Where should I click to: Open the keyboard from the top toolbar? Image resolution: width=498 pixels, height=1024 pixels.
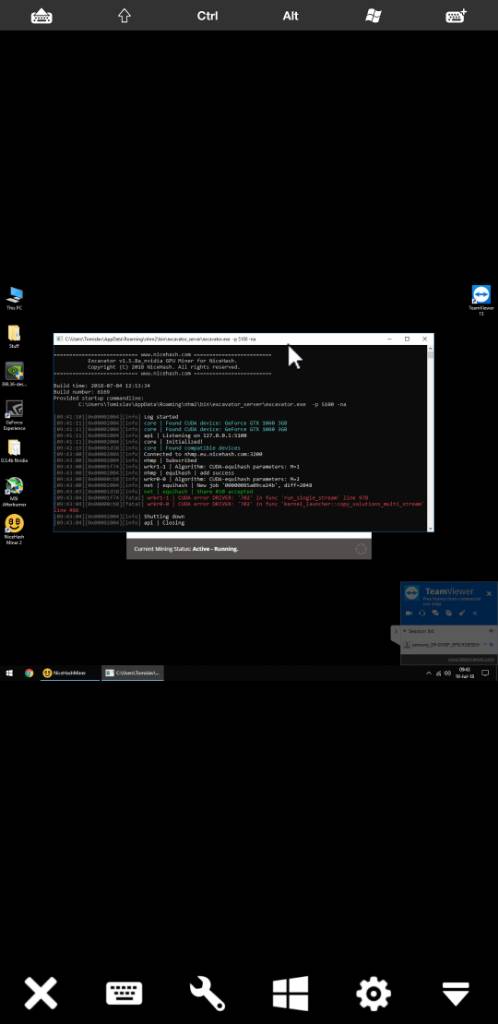click(x=42, y=16)
